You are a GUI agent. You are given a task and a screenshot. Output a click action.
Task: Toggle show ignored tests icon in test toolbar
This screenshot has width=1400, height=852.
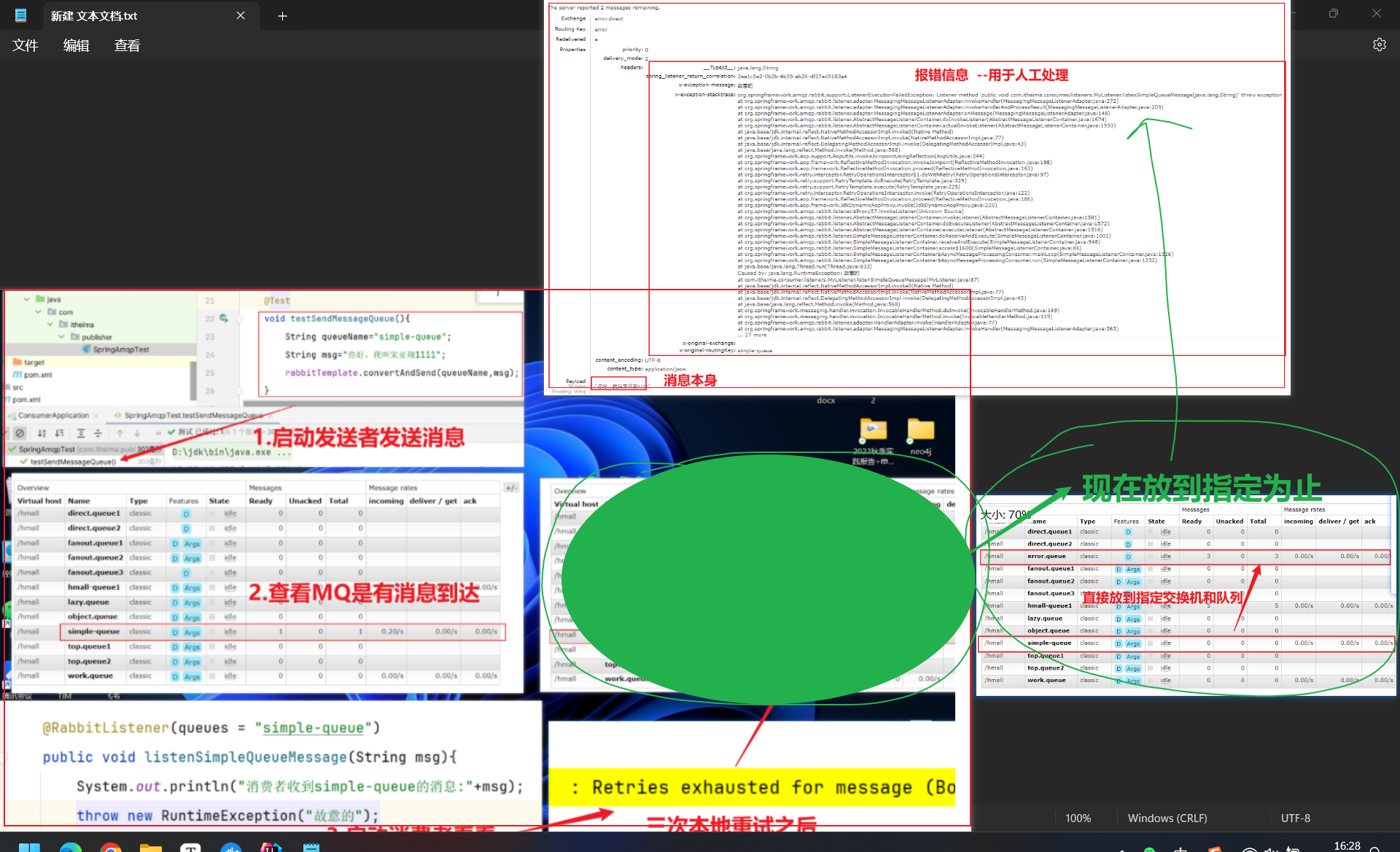pos(20,433)
